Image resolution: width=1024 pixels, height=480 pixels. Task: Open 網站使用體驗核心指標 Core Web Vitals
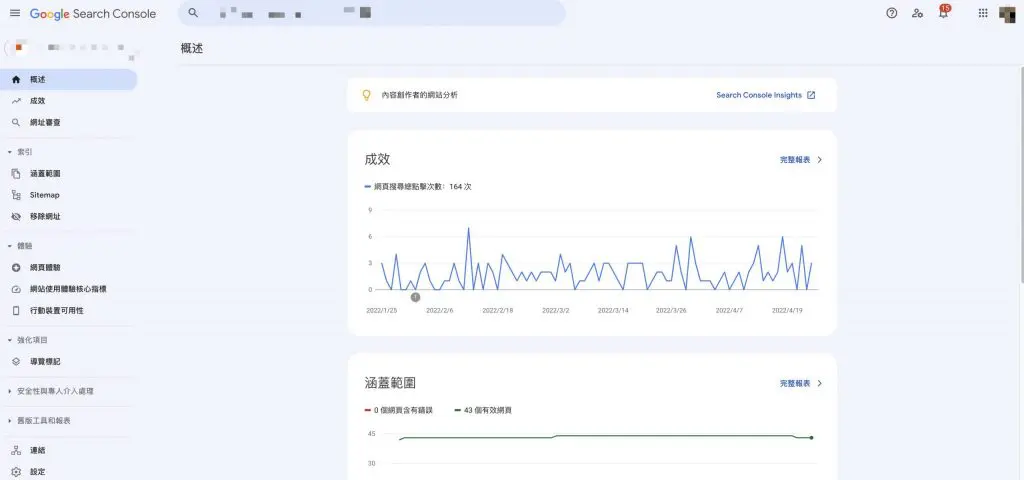pos(69,289)
